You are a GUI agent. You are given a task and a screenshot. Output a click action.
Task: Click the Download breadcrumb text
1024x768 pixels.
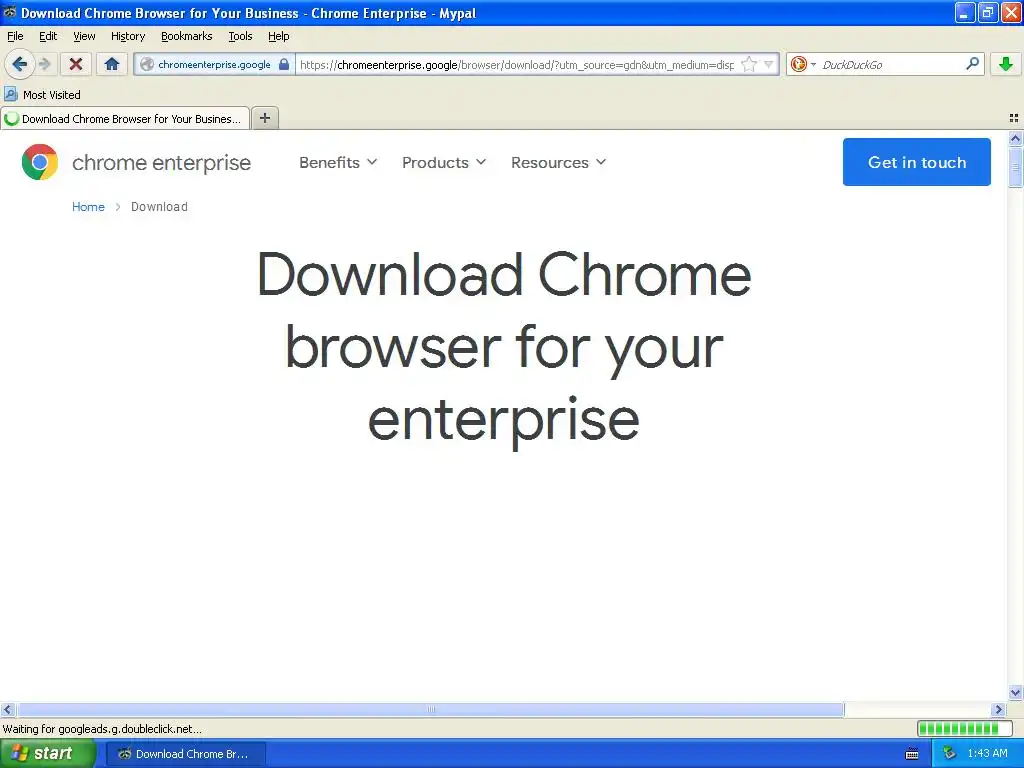(x=159, y=207)
